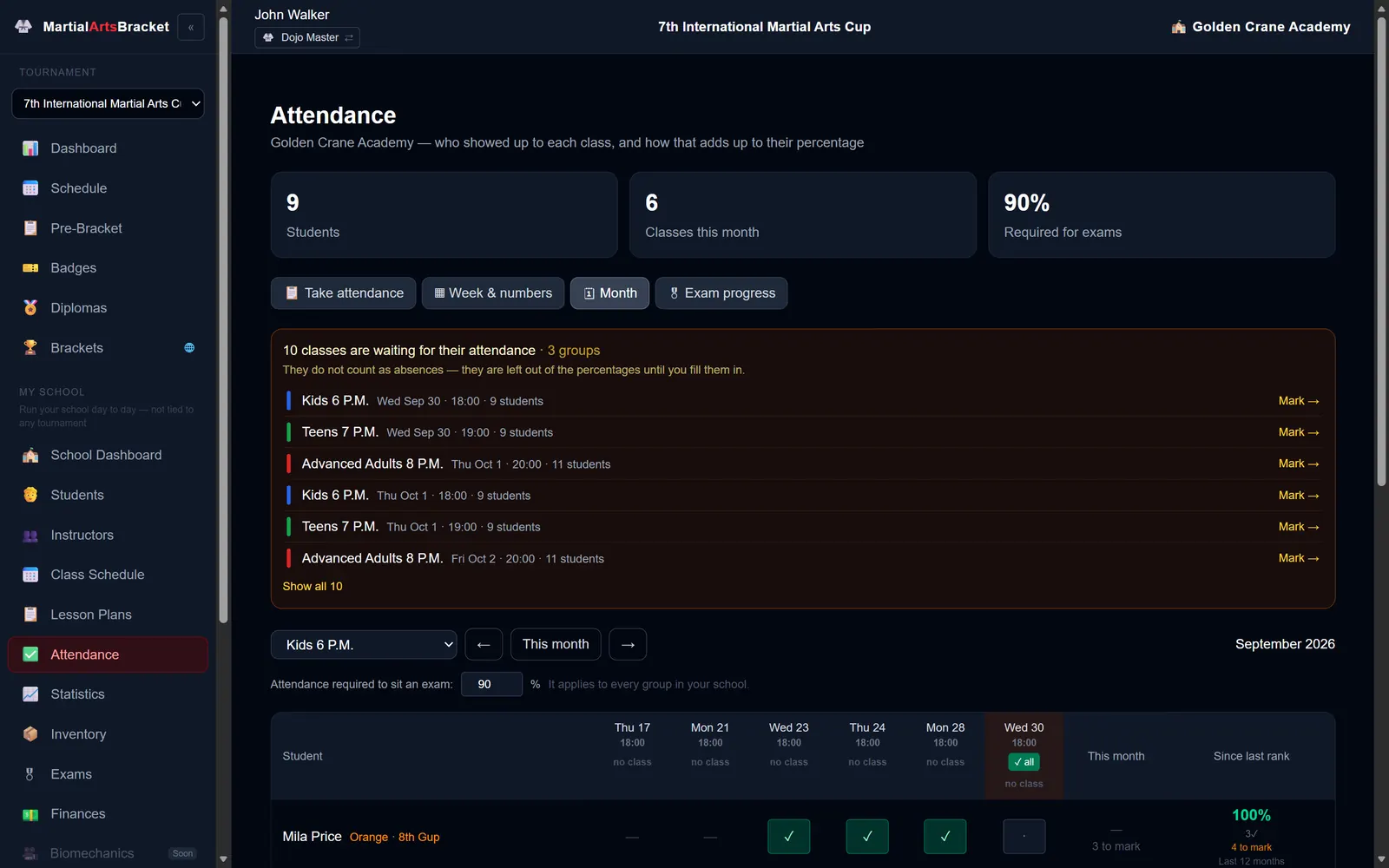
Task: Switch to the Take attendance tab
Action: (x=344, y=293)
